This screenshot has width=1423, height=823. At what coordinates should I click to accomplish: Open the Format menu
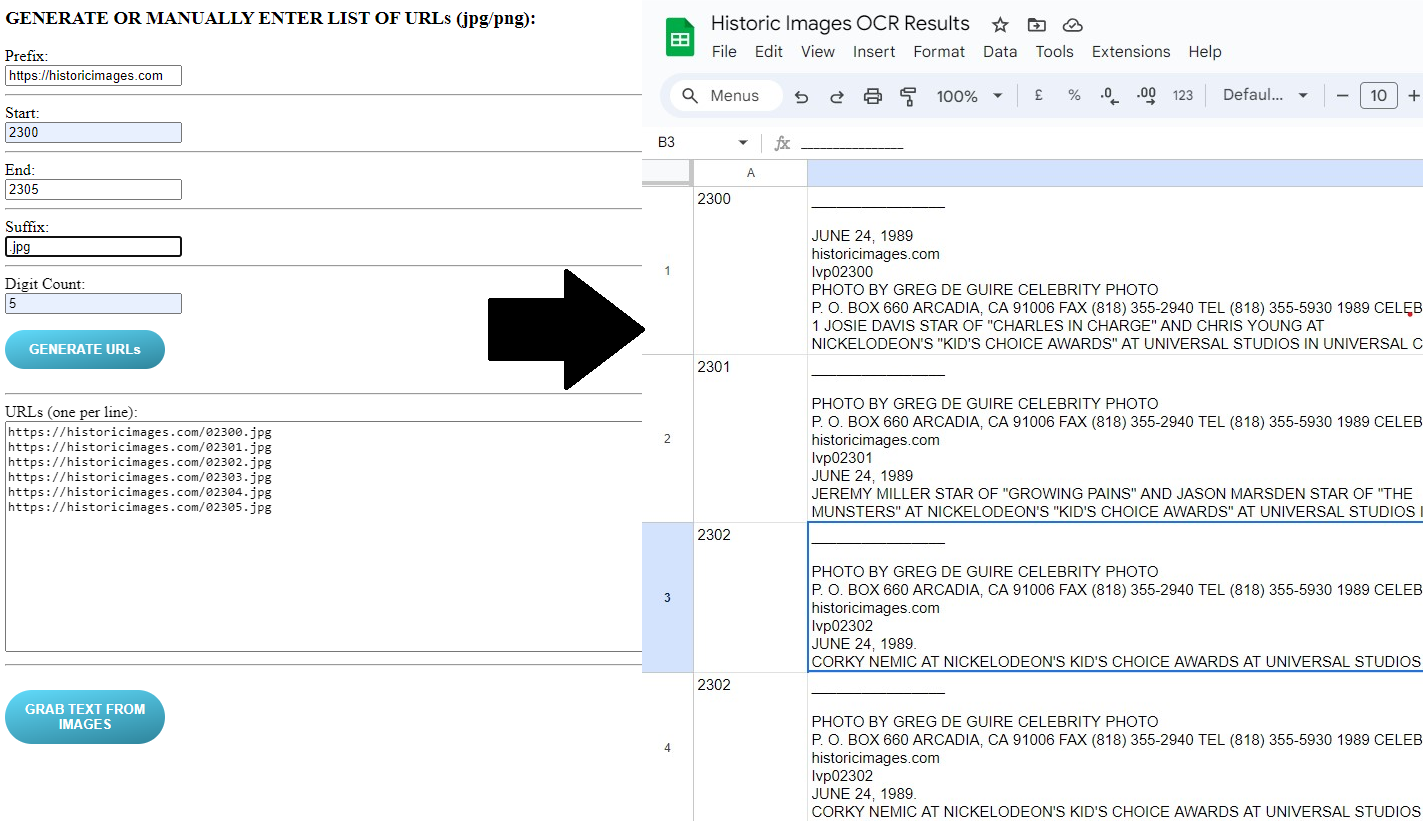click(x=939, y=52)
